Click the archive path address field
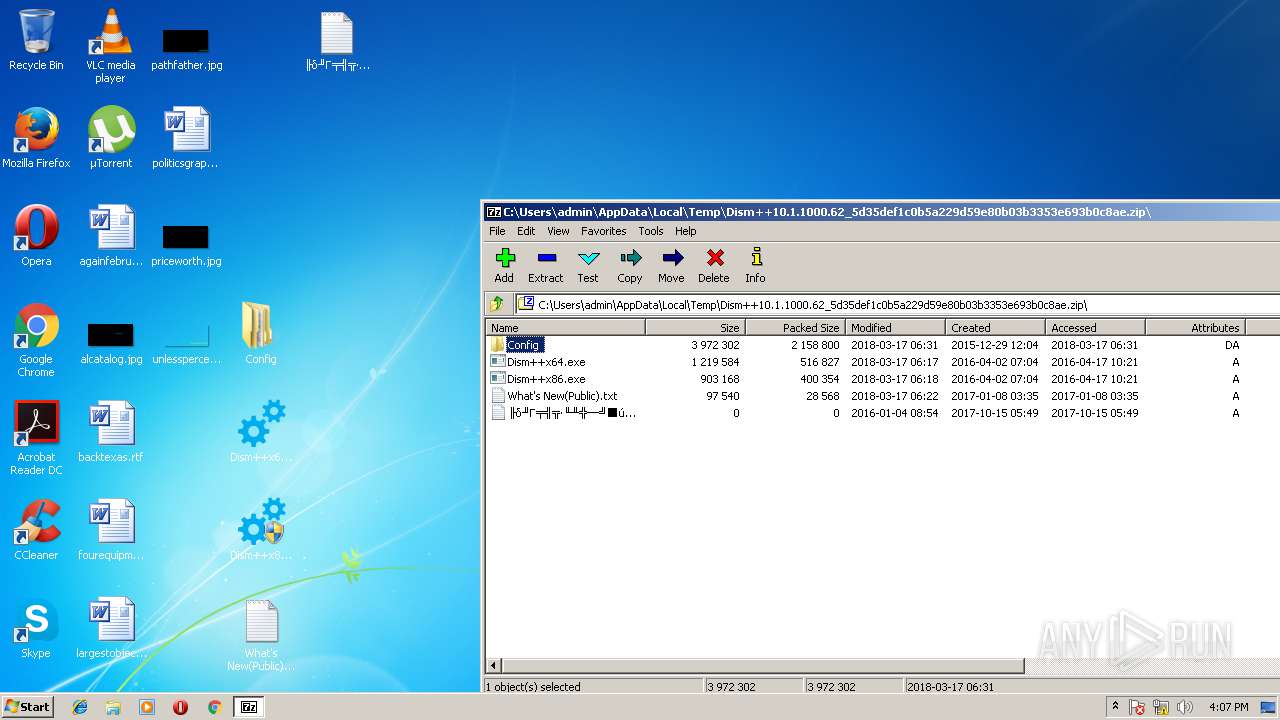This screenshot has height=720, width=1280. (897, 304)
